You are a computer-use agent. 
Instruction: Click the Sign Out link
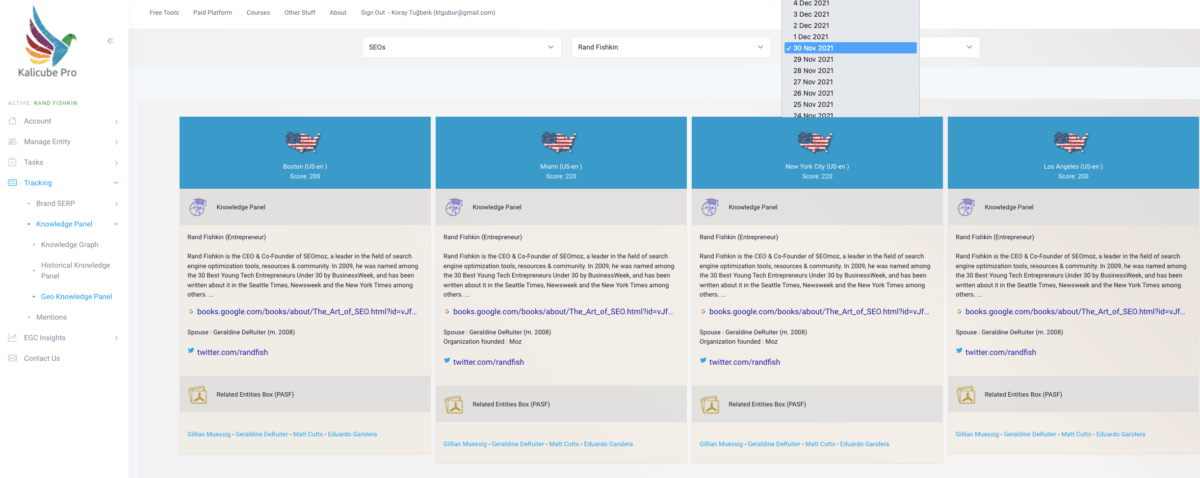pos(372,13)
